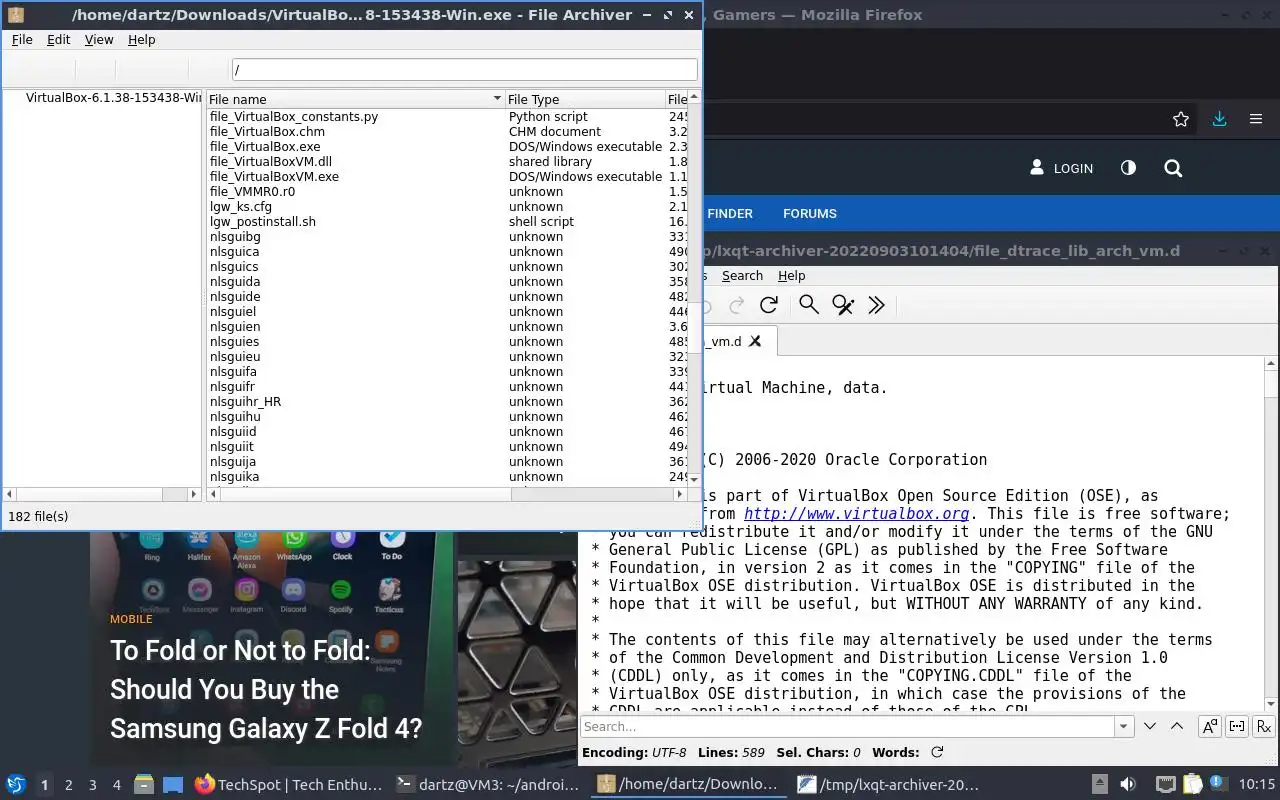
Task: Open Find via magnifier icon in editor
Action: point(808,305)
